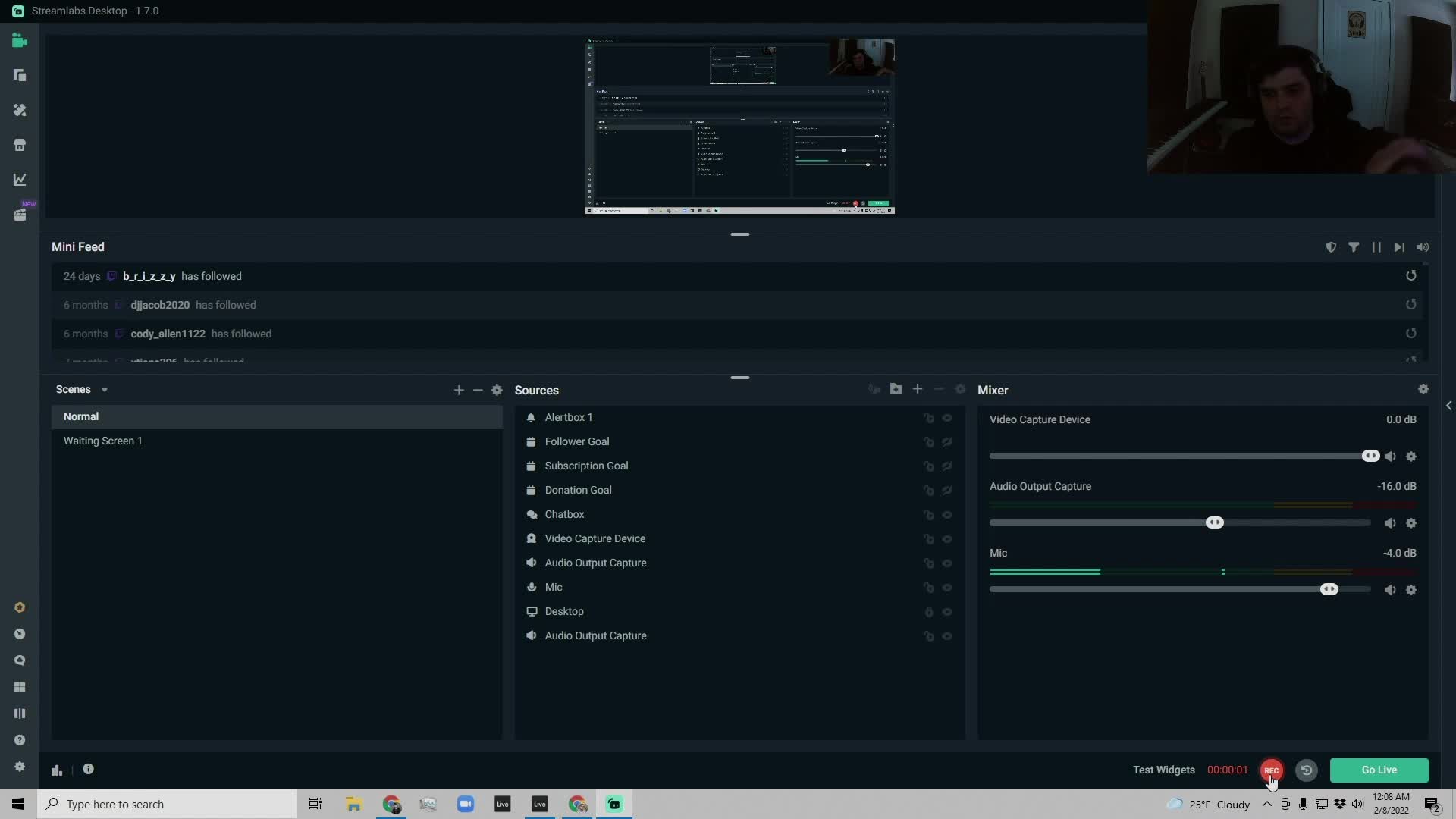Click Test Widgets

1164,770
